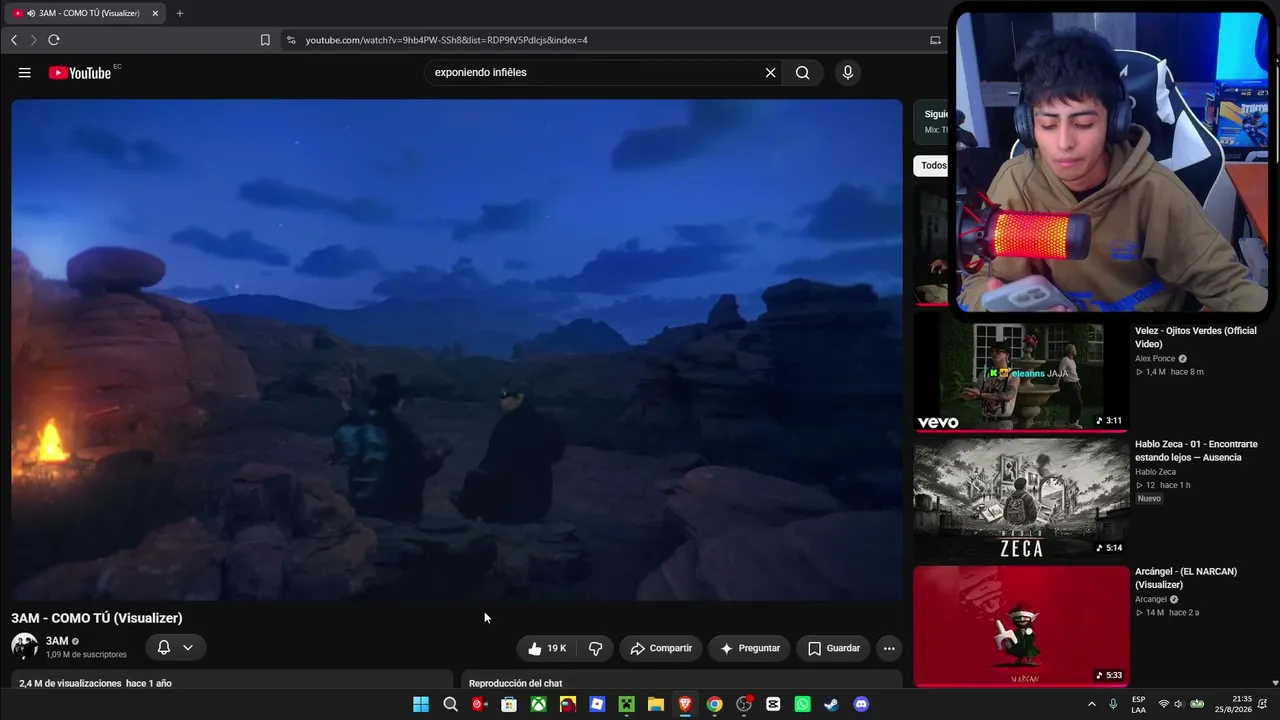1280x720 pixels.
Task: Open Steam from the taskbar
Action: click(x=832, y=704)
